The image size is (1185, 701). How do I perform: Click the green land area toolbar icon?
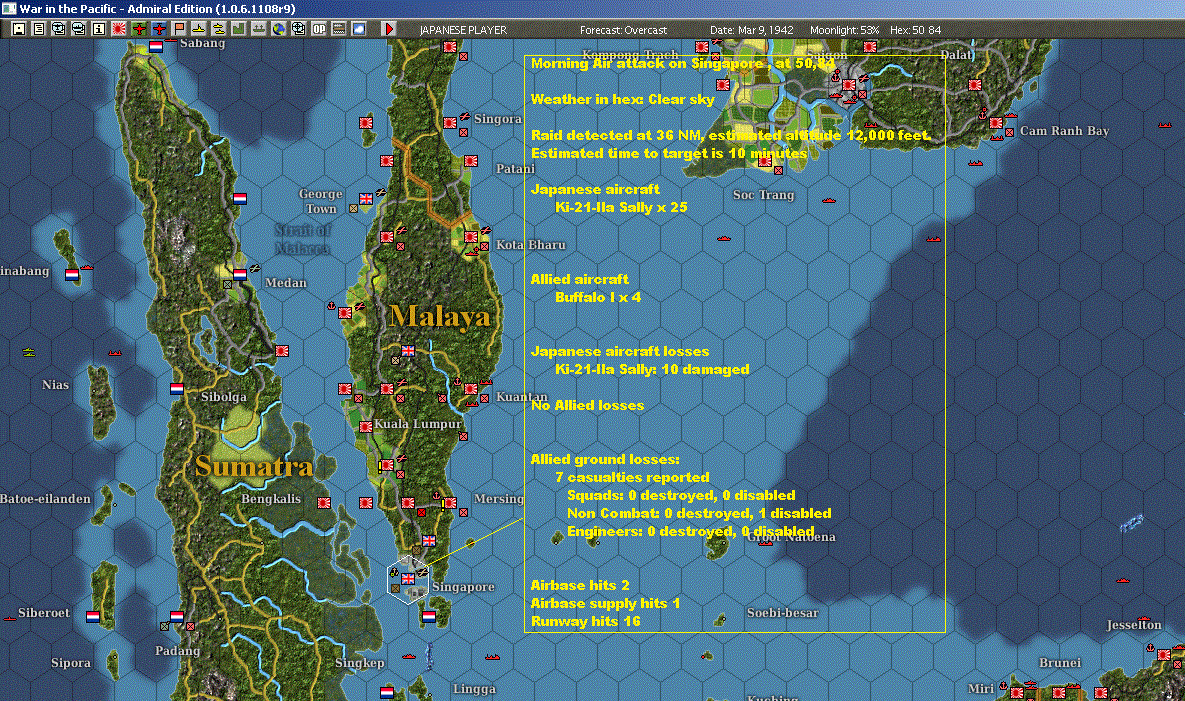[239, 29]
